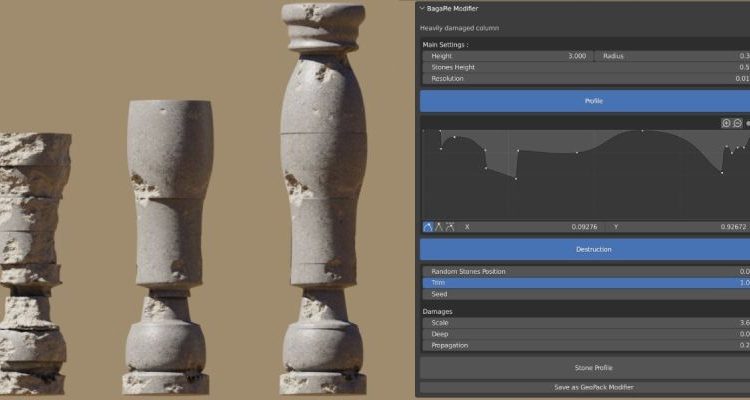The width and height of the screenshot is (750, 400).
Task: Click the Resolution field
Action: click(585, 78)
